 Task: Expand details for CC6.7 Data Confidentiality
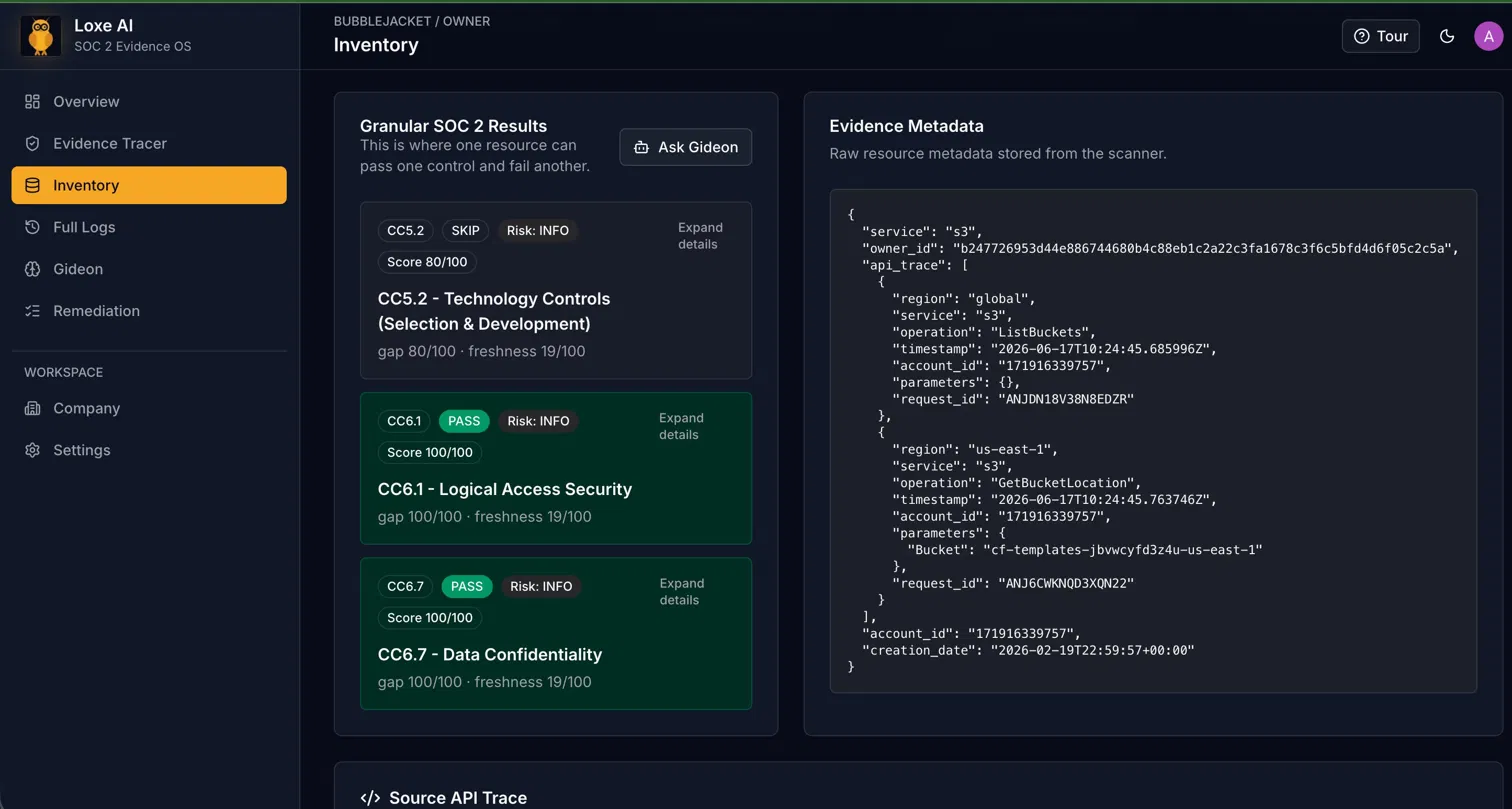point(681,592)
